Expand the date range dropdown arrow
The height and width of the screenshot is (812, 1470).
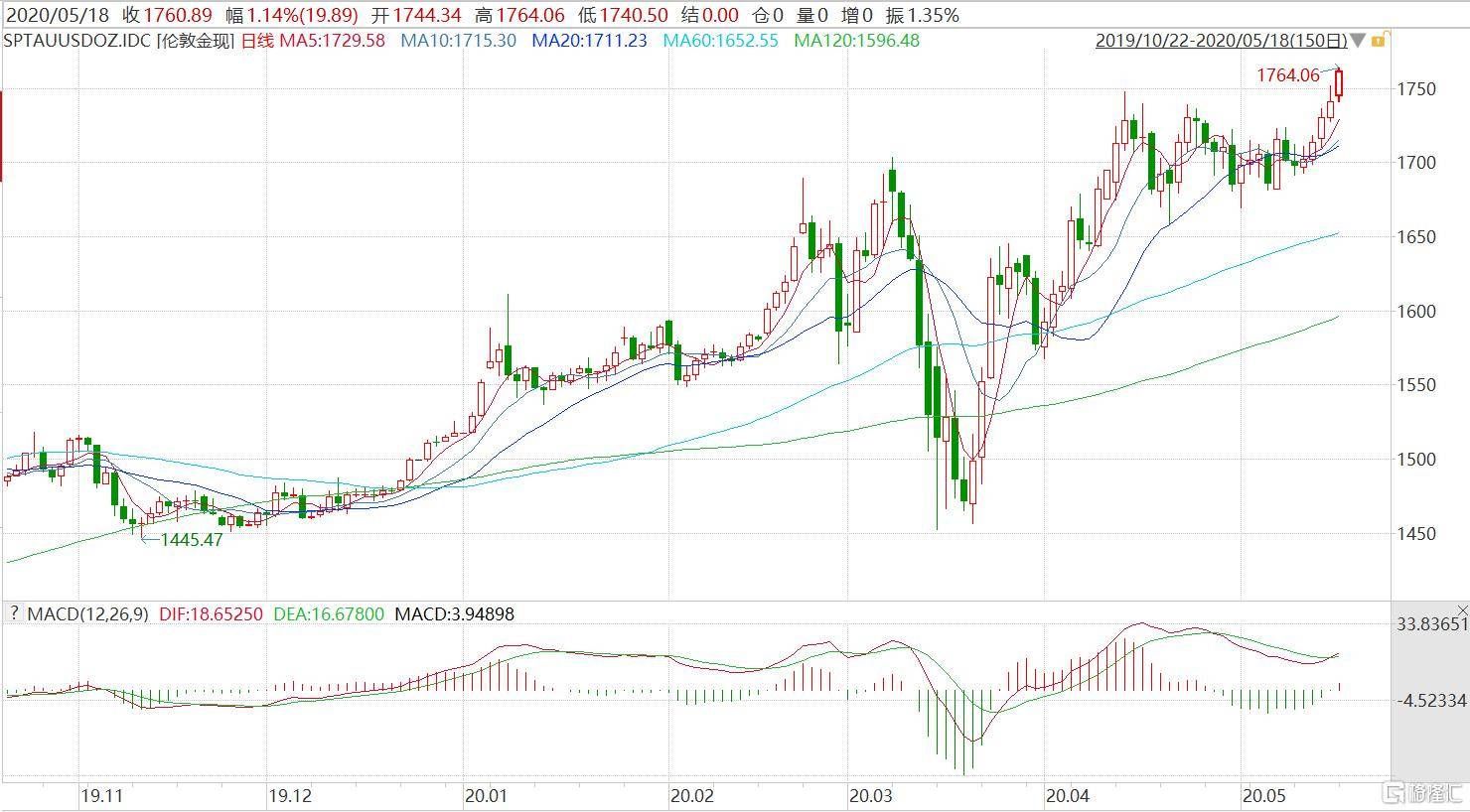[1358, 41]
